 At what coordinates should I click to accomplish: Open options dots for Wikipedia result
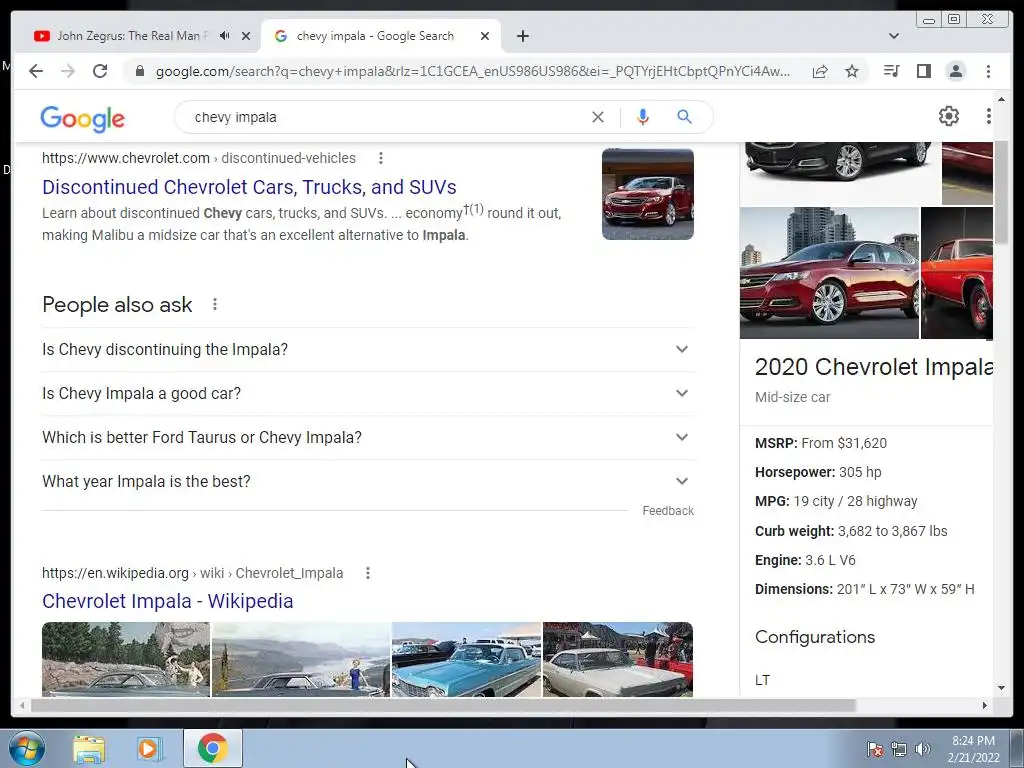[368, 573]
